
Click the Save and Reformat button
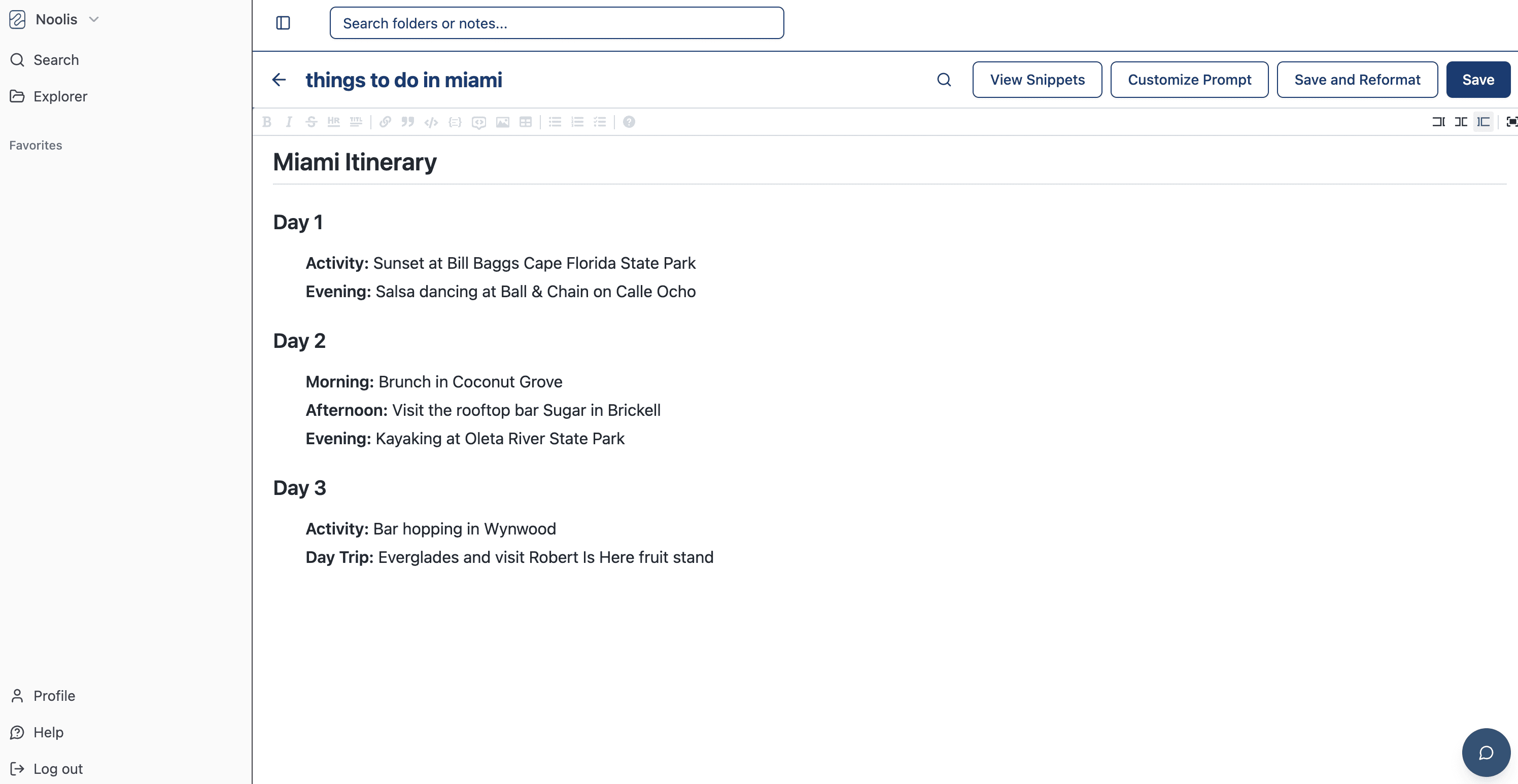coord(1357,80)
